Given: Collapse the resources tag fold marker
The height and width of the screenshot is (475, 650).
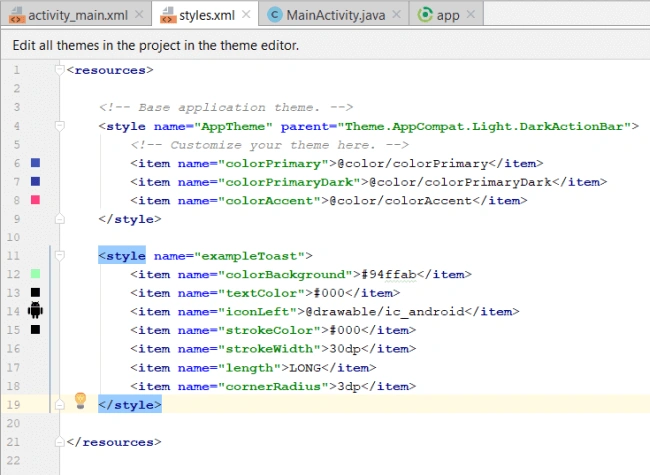Looking at the screenshot, I should (x=60, y=69).
